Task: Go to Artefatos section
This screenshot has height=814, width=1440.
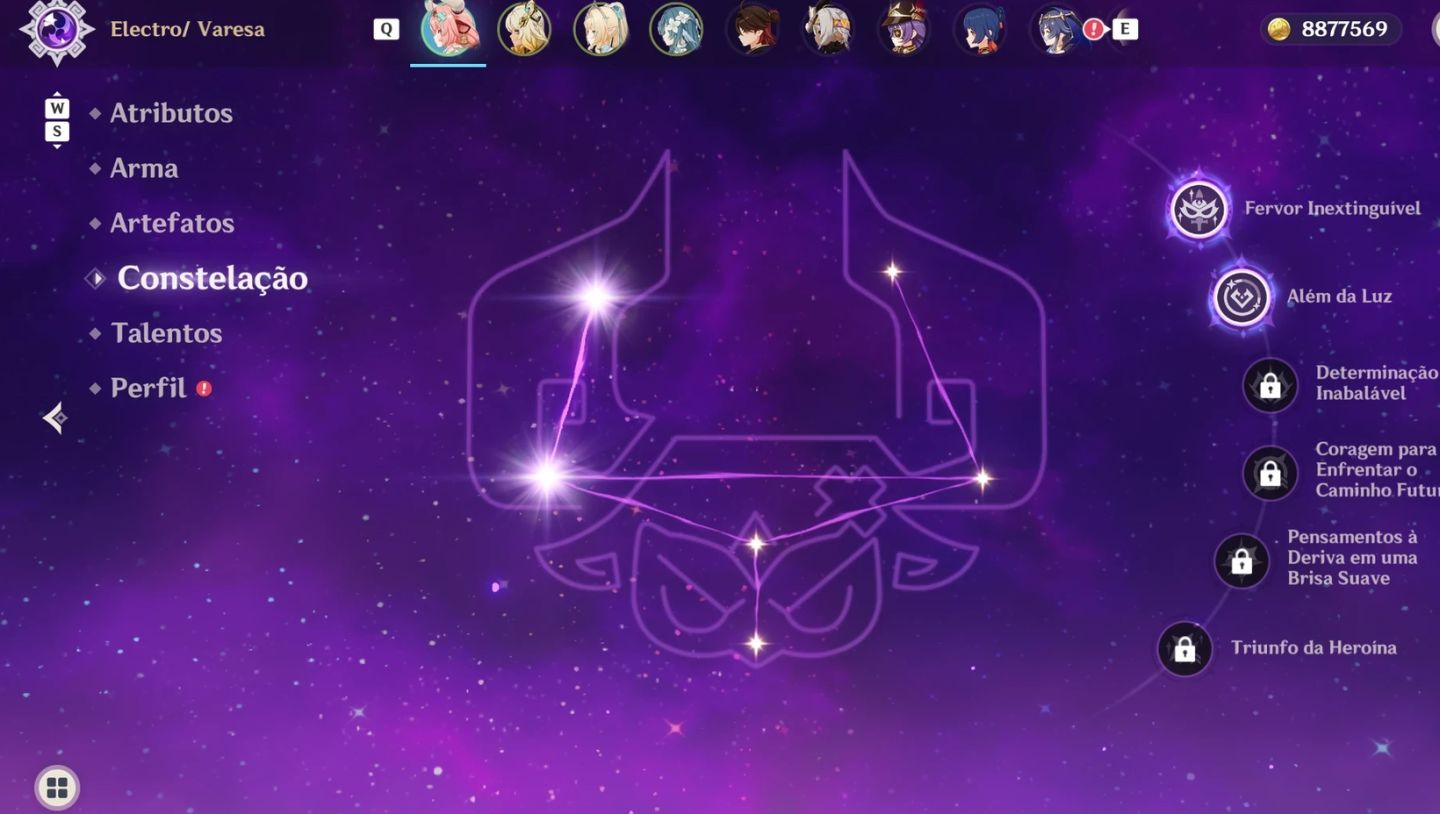Action: click(x=172, y=223)
